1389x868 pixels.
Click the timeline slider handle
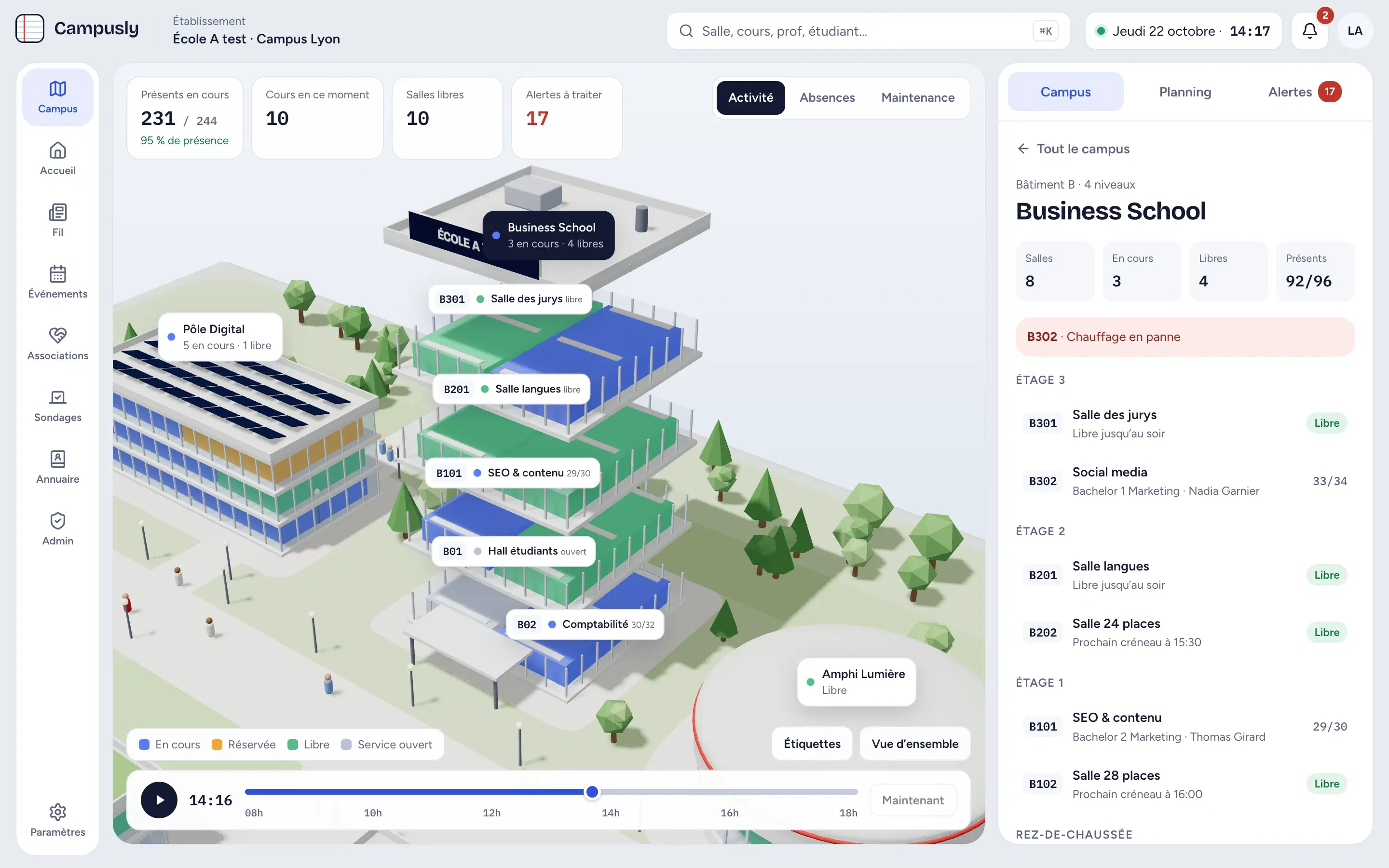click(x=592, y=792)
